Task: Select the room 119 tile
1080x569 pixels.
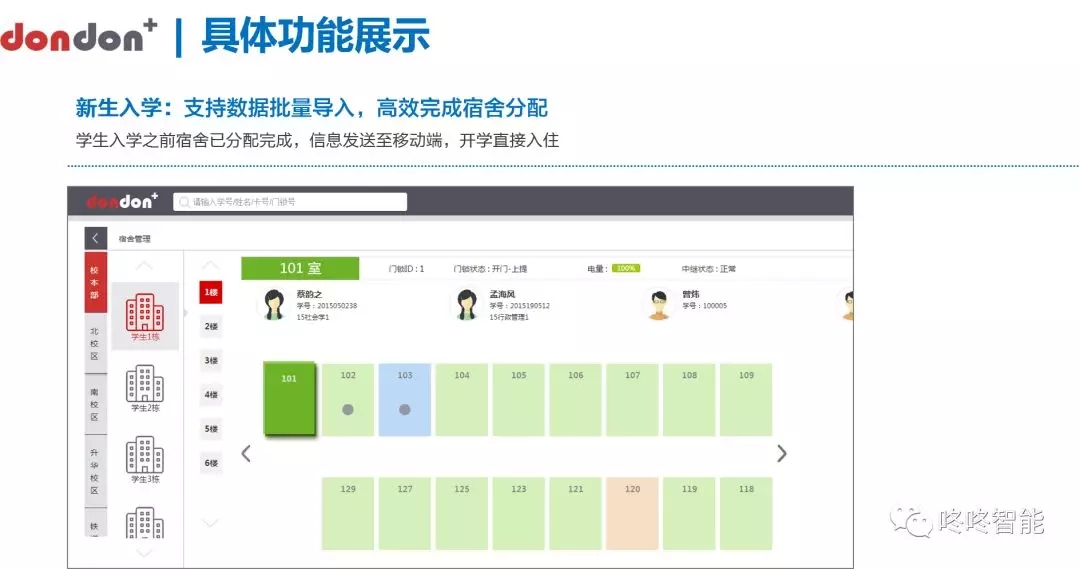Action: pyautogui.click(x=689, y=513)
